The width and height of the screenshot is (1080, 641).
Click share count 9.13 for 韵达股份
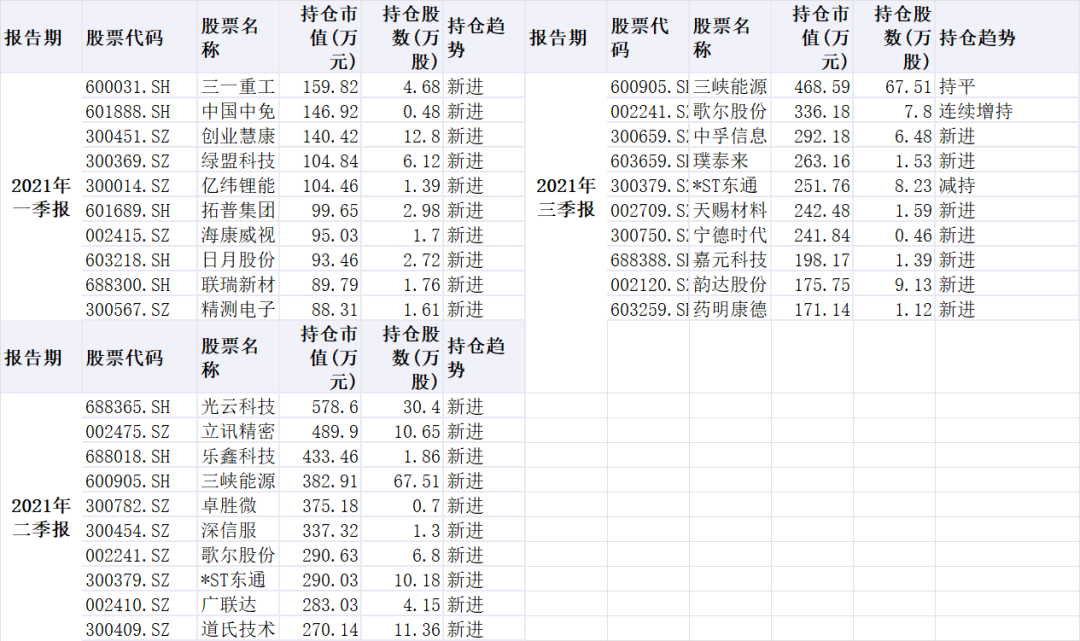coord(913,285)
